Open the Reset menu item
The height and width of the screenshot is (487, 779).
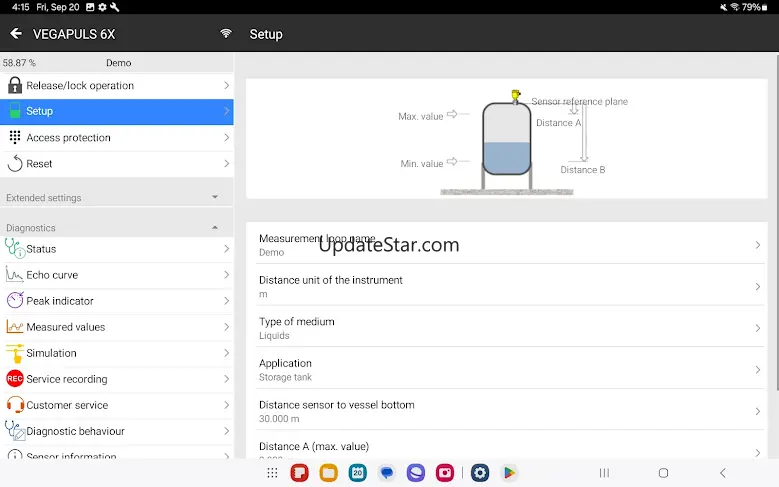(x=117, y=164)
